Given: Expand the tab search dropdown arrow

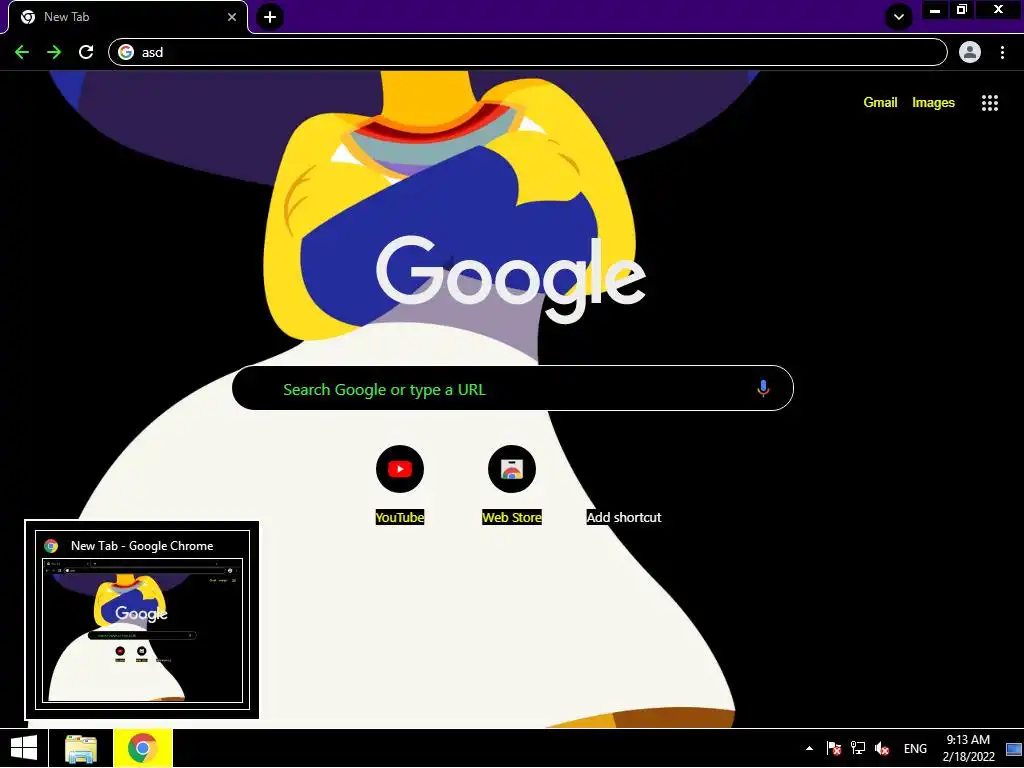Looking at the screenshot, I should click(899, 17).
